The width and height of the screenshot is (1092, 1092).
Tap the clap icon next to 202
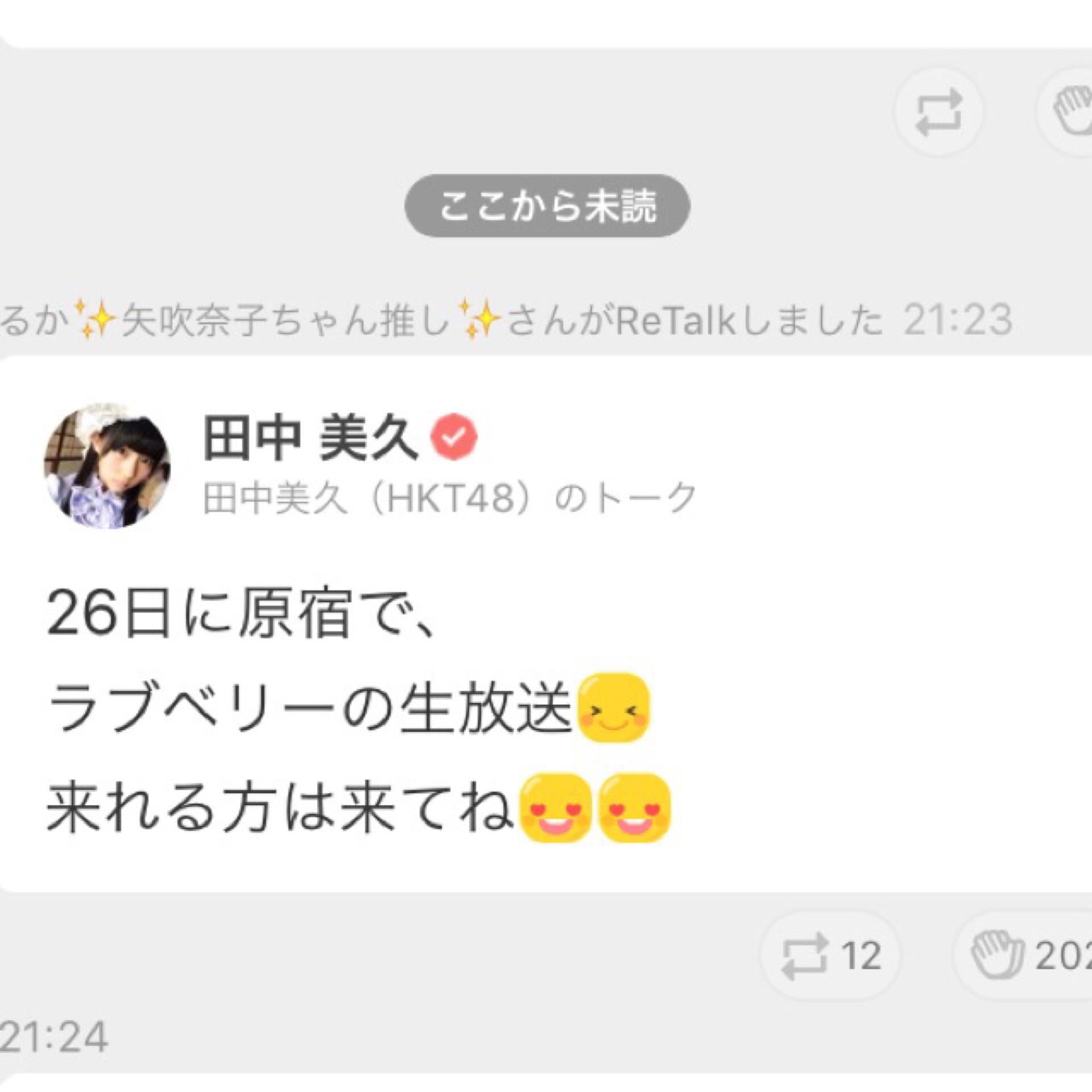[997, 955]
